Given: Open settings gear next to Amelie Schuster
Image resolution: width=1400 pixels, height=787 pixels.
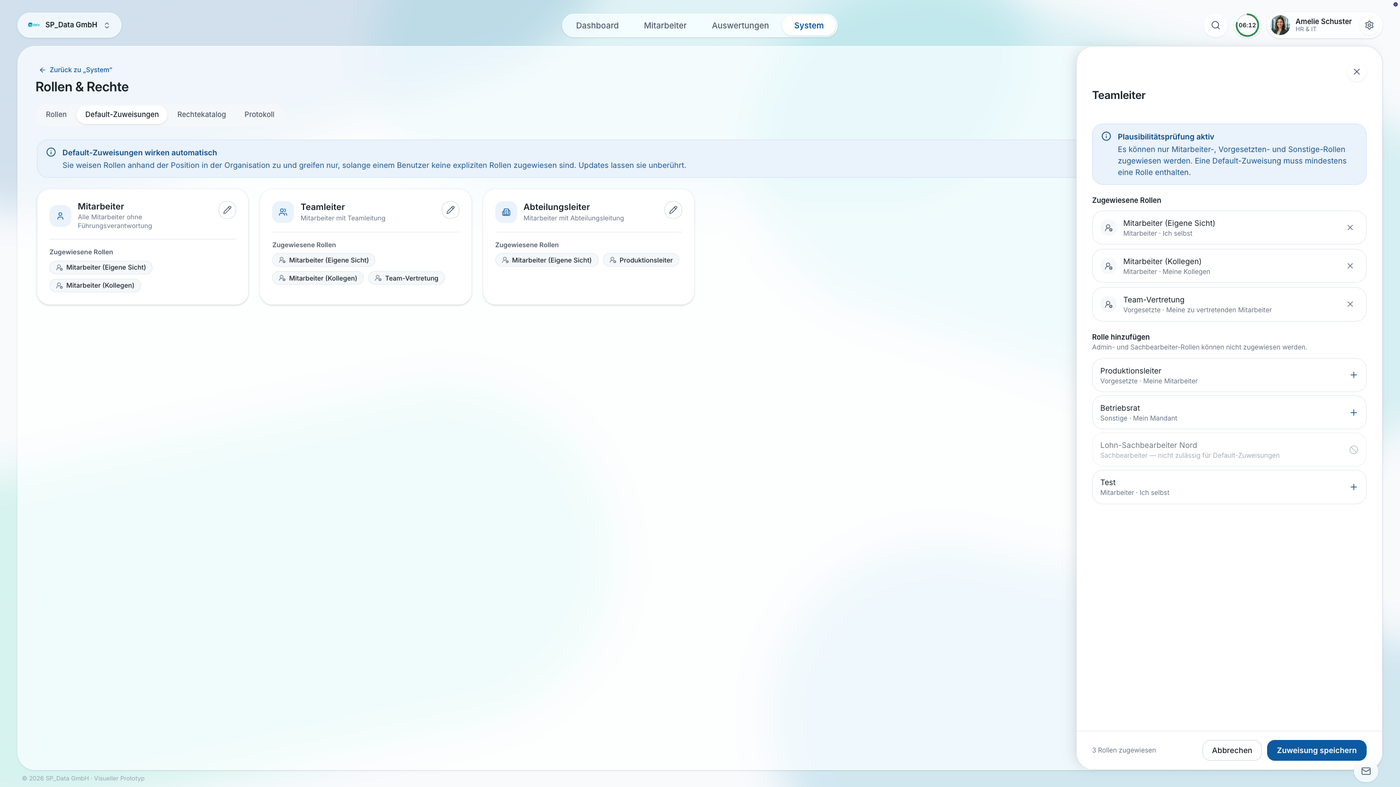Looking at the screenshot, I should pos(1369,25).
